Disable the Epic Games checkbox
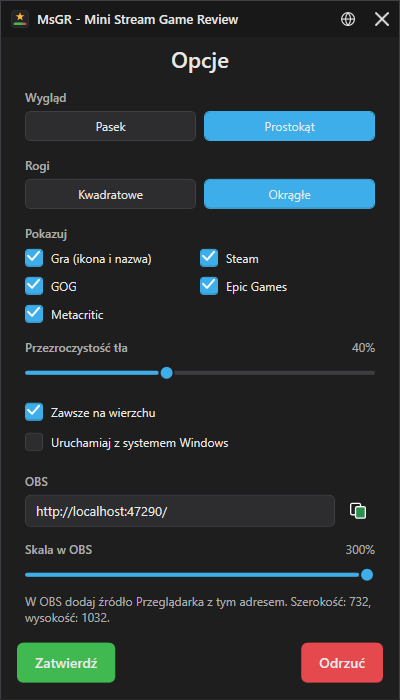Image resolution: width=400 pixels, height=700 pixels. 209,286
